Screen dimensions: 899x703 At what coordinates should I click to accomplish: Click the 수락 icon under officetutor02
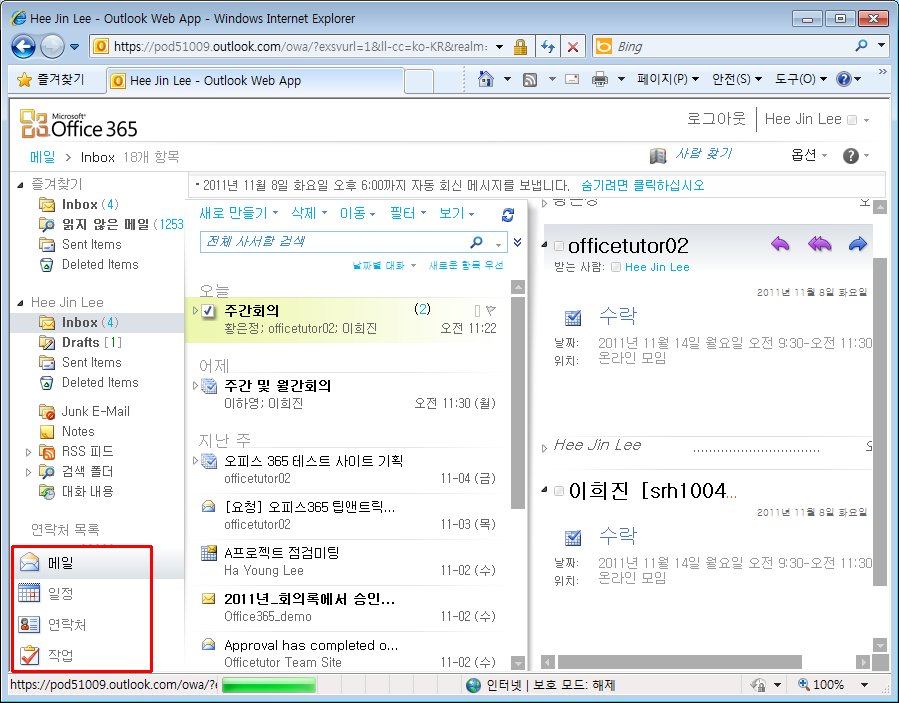(573, 317)
